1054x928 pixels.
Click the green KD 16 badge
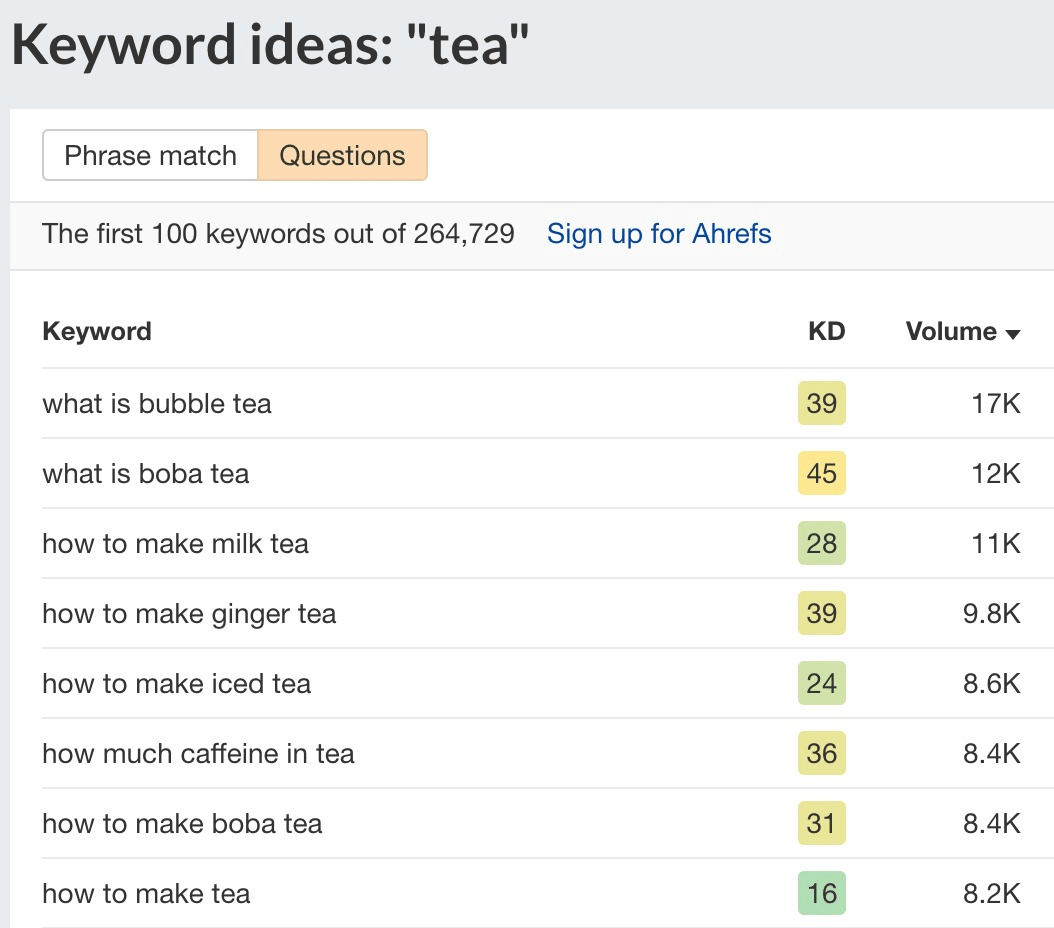click(821, 894)
